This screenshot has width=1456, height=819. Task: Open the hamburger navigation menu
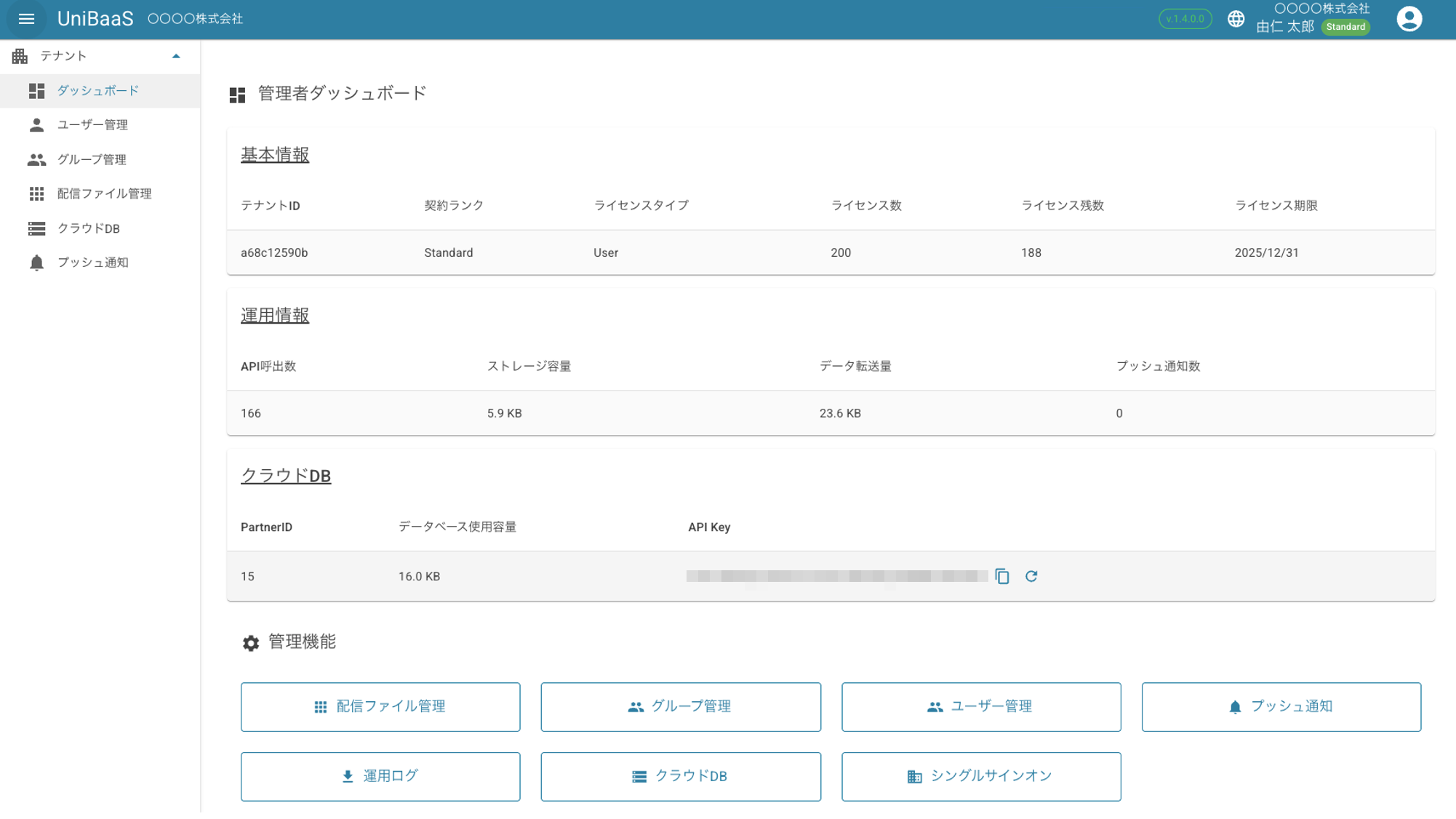click(26, 20)
